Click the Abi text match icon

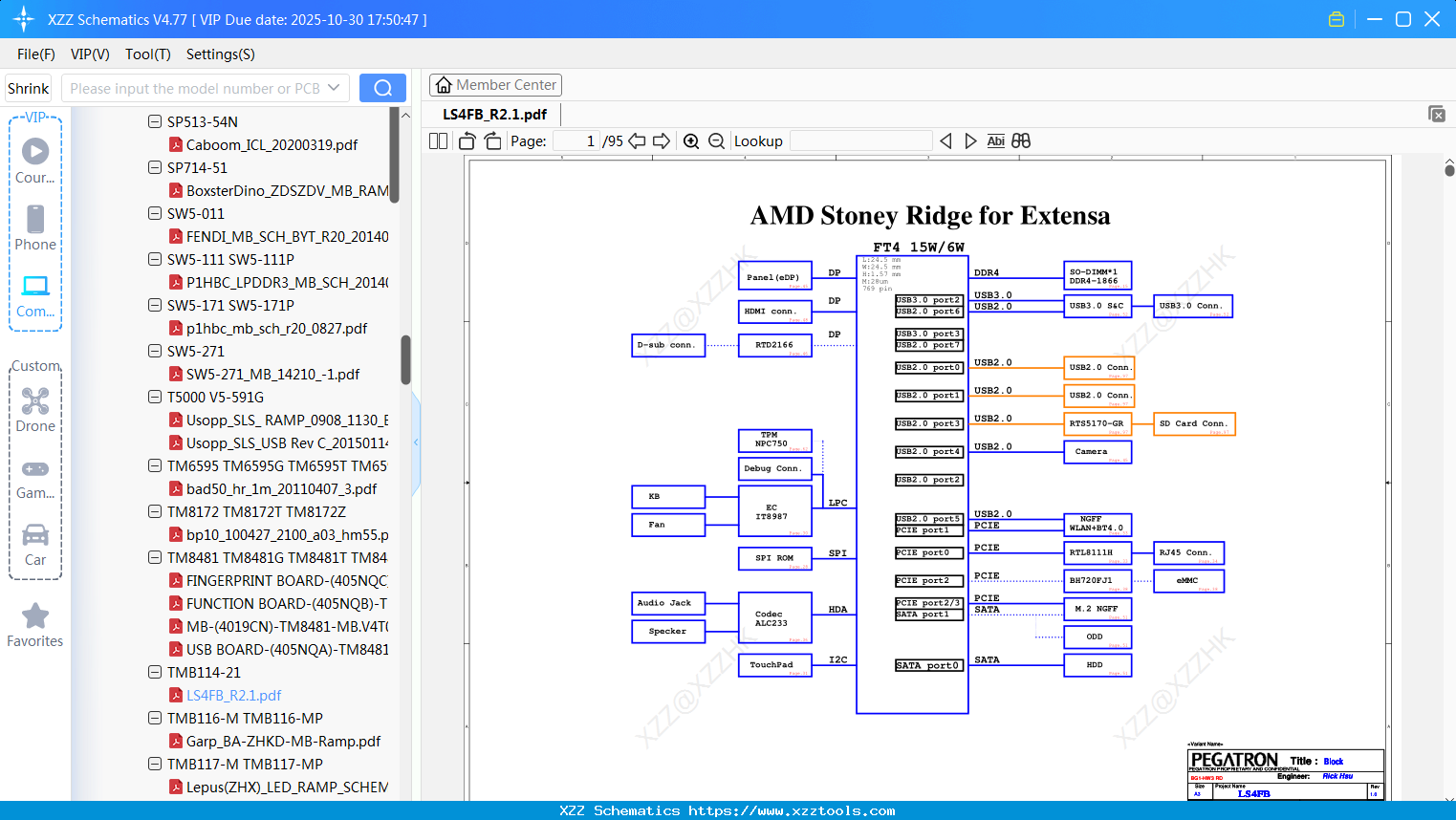point(995,141)
